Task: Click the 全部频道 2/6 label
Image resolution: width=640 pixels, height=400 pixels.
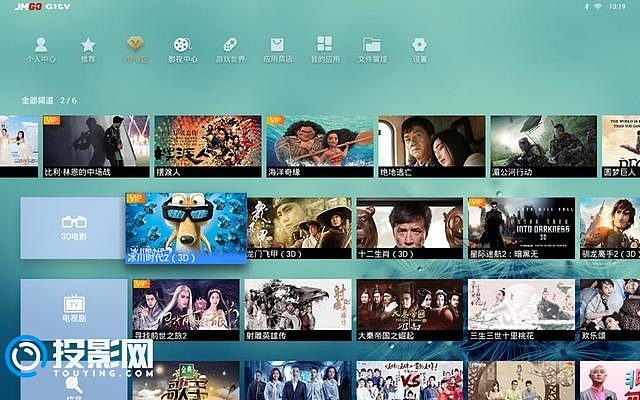Action: 49,100
